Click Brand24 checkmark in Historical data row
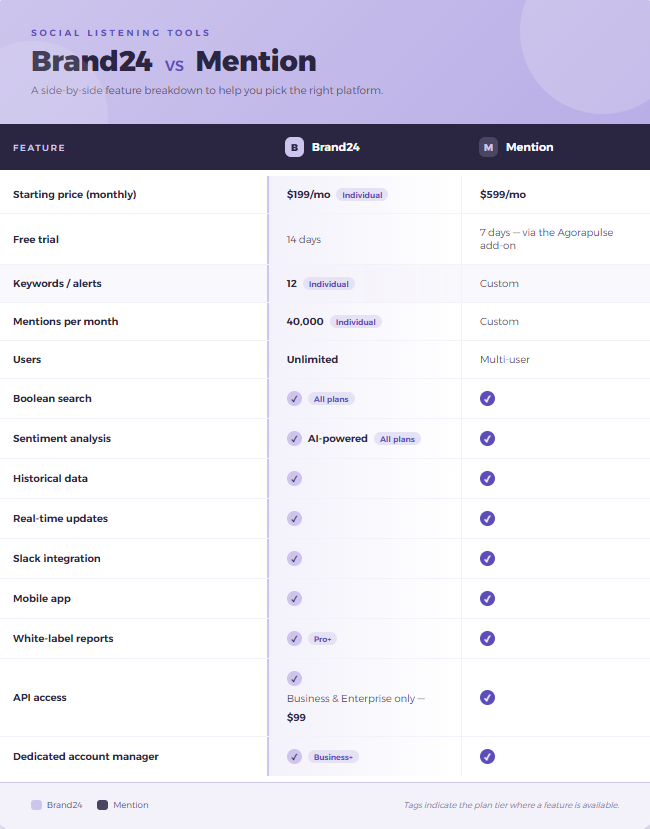 pos(295,478)
